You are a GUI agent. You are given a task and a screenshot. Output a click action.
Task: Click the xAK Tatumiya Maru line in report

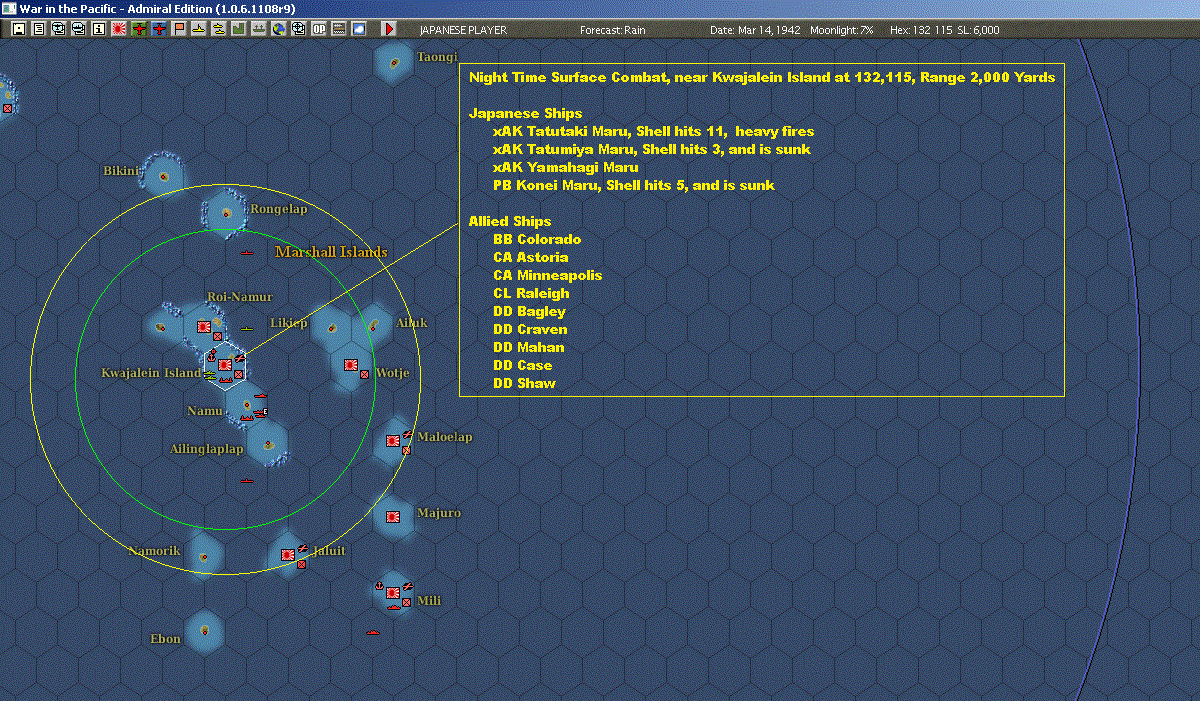pos(651,149)
